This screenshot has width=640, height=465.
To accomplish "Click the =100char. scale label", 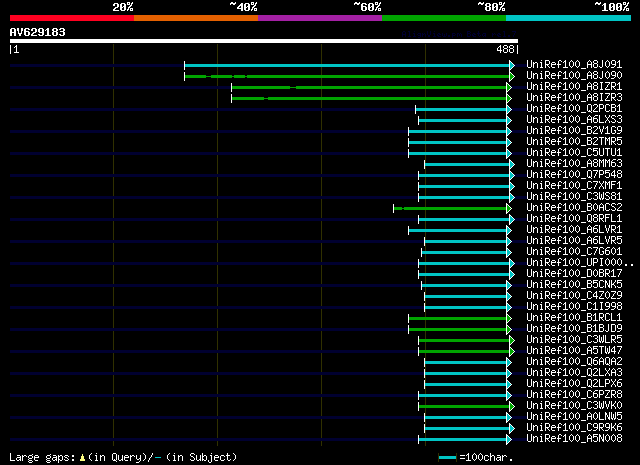I will pos(486,457).
